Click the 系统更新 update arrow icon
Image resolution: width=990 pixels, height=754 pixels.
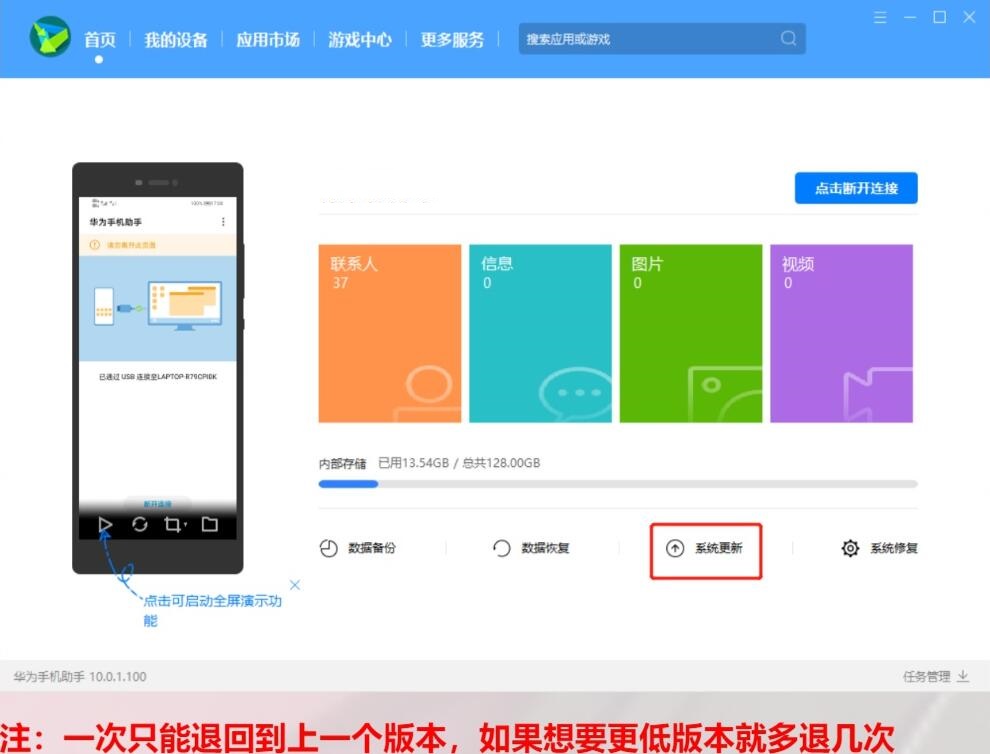[x=675, y=548]
